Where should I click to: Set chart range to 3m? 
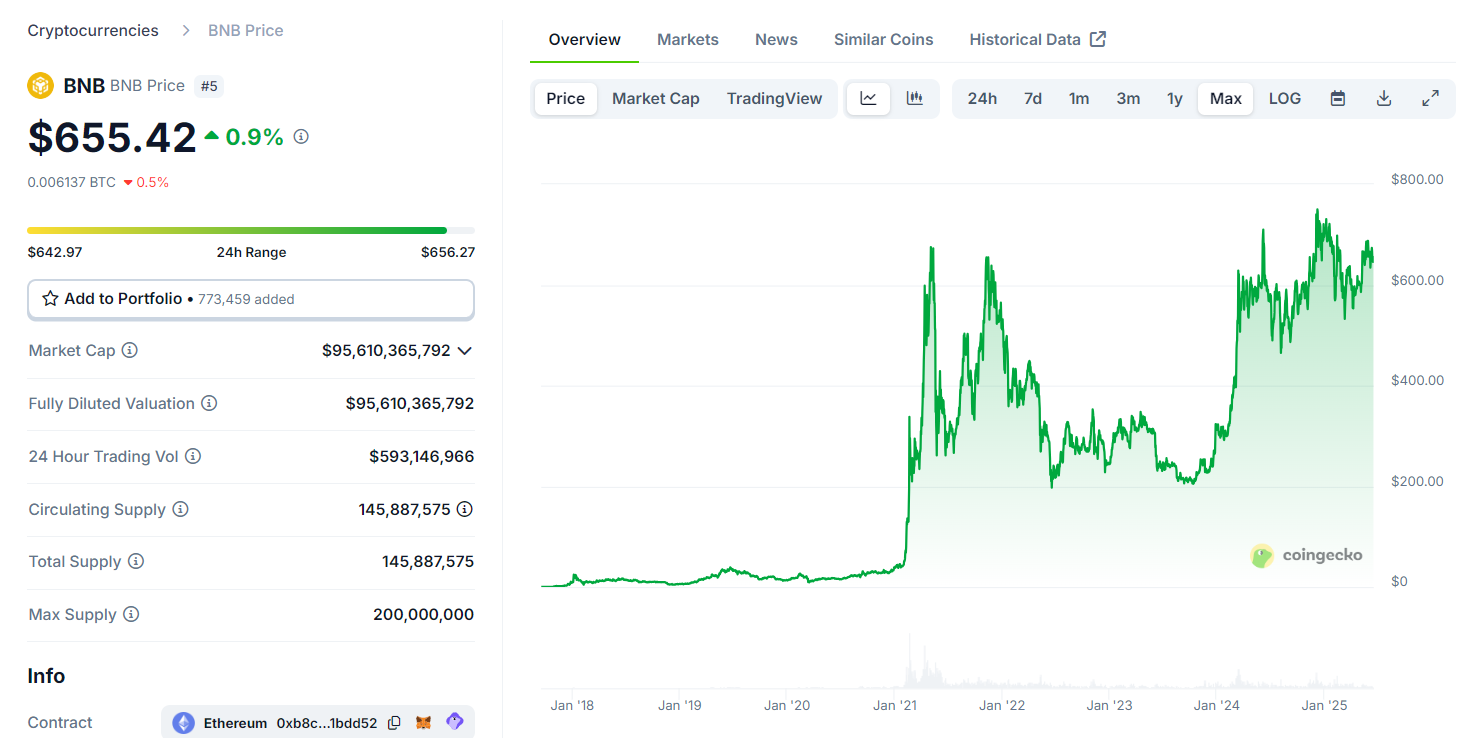1128,99
